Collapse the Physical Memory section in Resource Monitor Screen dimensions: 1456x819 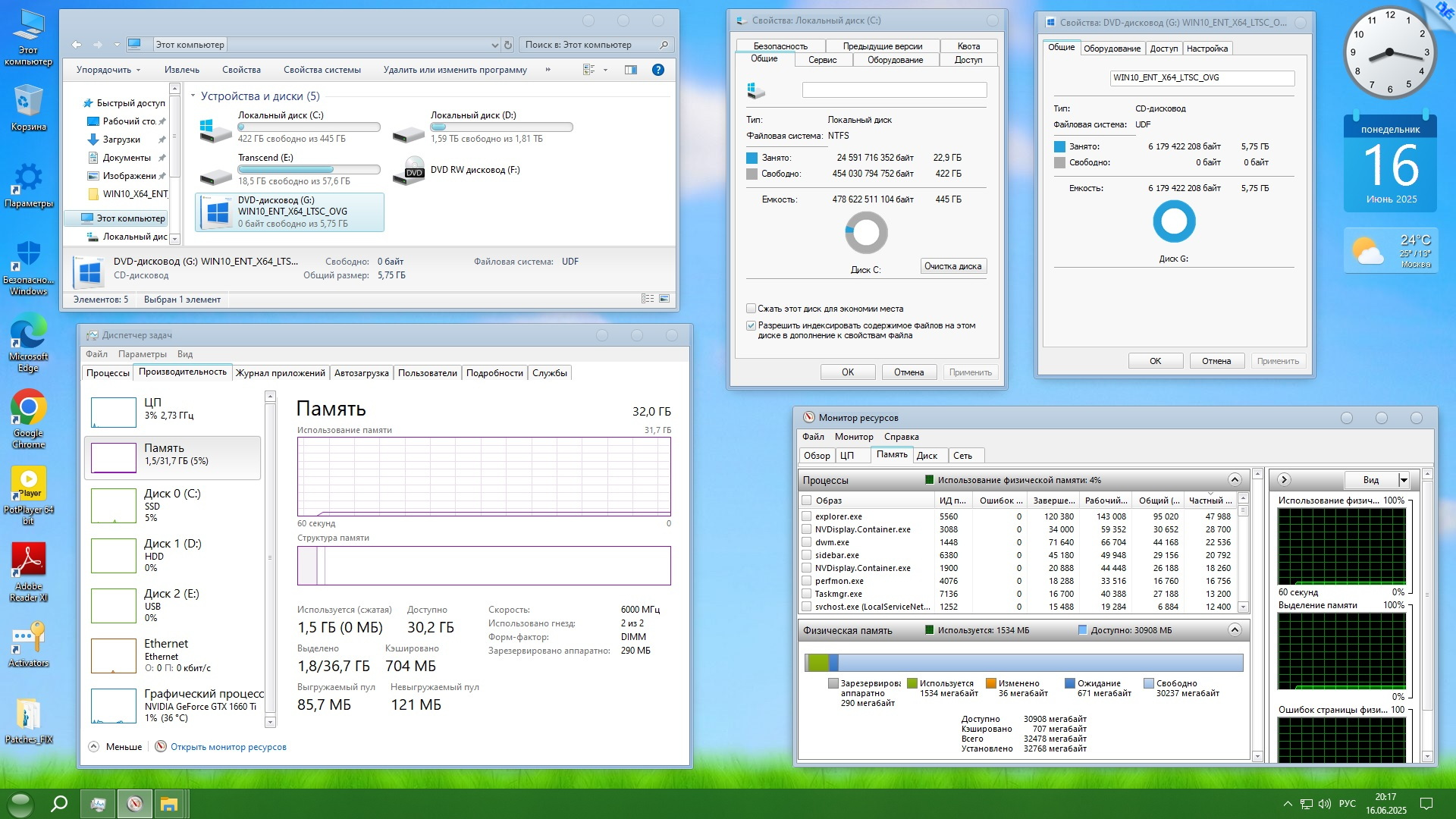[x=1235, y=630]
